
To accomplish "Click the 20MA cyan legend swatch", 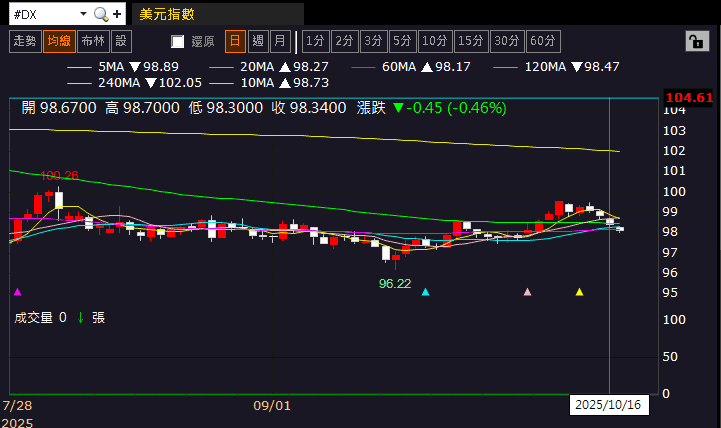I will click(x=221, y=68).
